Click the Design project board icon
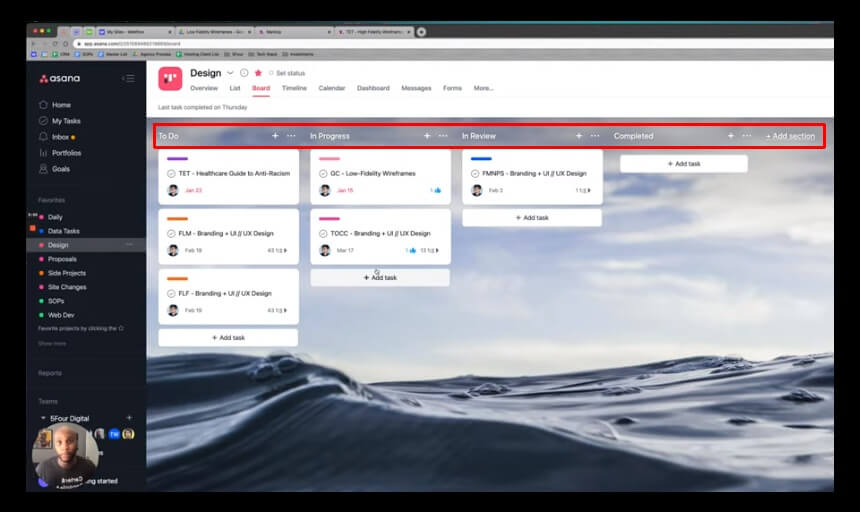The width and height of the screenshot is (860, 512). coord(170,78)
